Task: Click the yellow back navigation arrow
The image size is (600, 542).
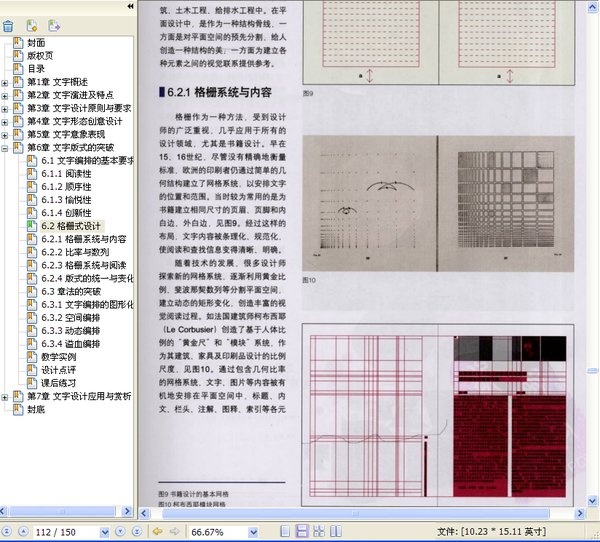Action: pyautogui.click(x=157, y=531)
